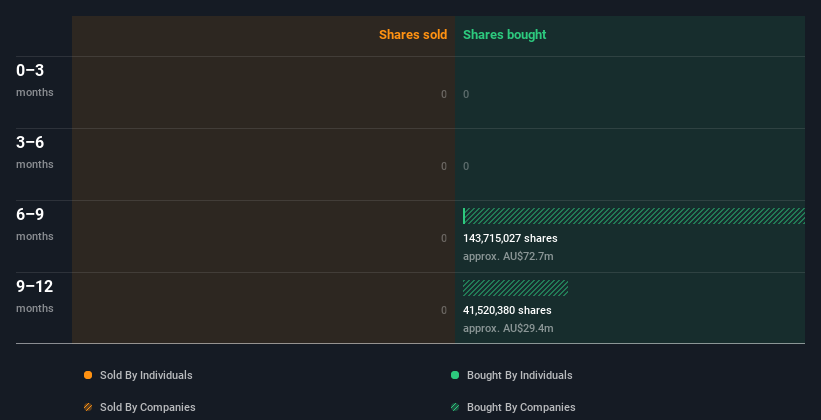This screenshot has height=420, width=821.
Task: Click the approx. AU$29.4m value
Action: tap(508, 328)
